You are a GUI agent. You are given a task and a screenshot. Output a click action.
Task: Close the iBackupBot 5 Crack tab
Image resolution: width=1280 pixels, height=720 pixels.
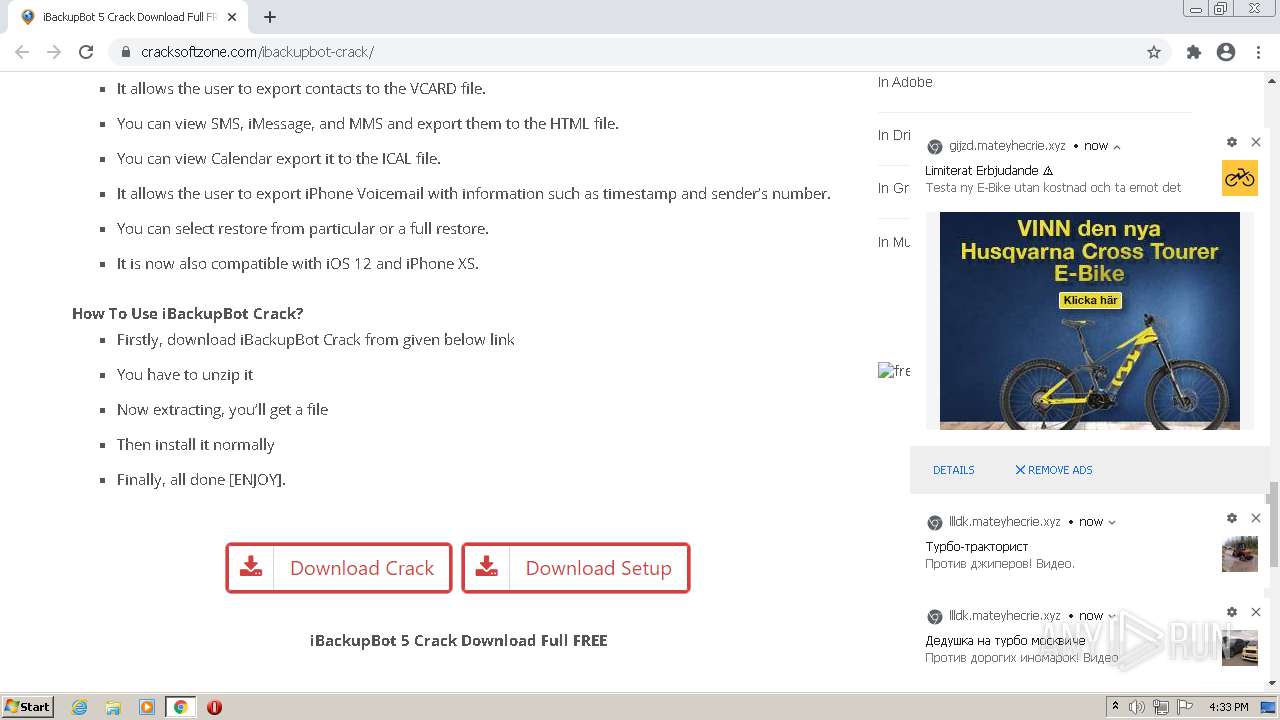coord(232,17)
